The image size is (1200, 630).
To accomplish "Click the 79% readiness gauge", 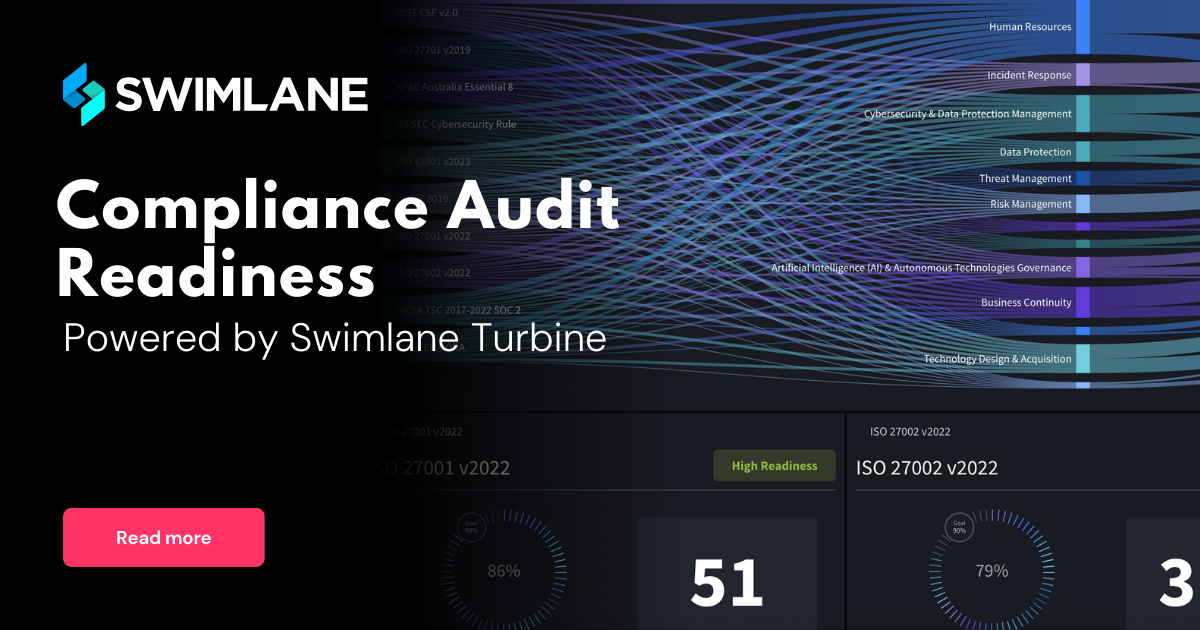I will (x=992, y=571).
